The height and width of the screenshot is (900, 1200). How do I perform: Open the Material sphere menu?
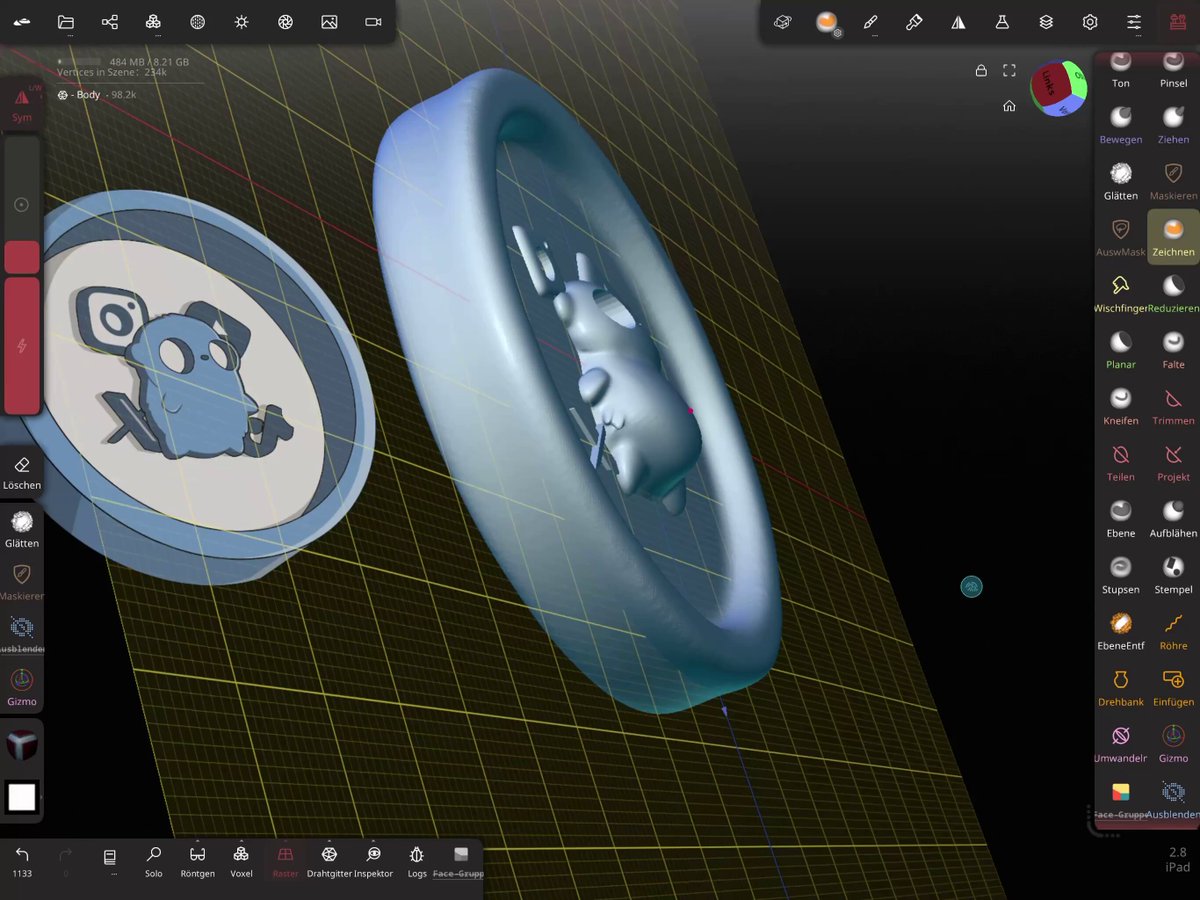click(198, 22)
